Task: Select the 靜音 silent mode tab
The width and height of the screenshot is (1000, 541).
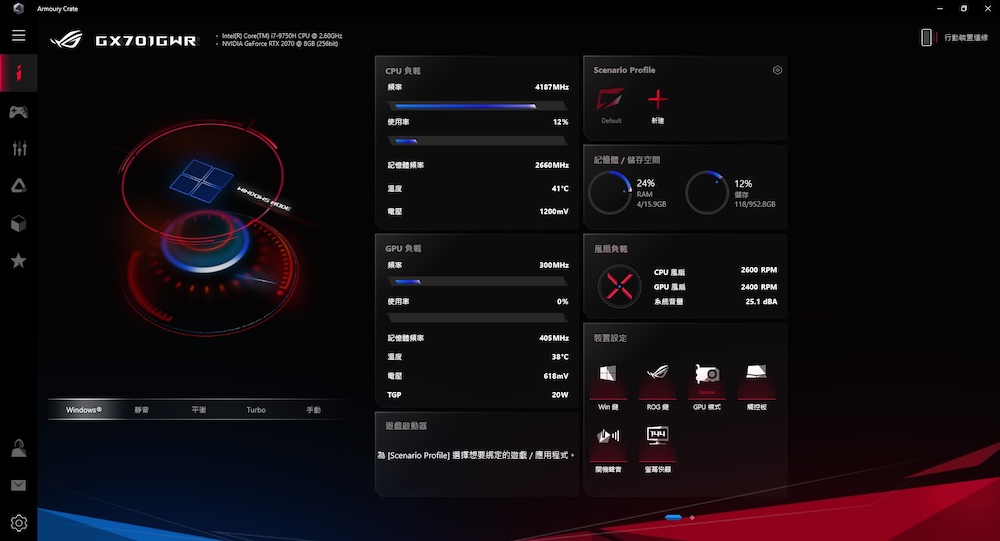Action: pyautogui.click(x=142, y=410)
